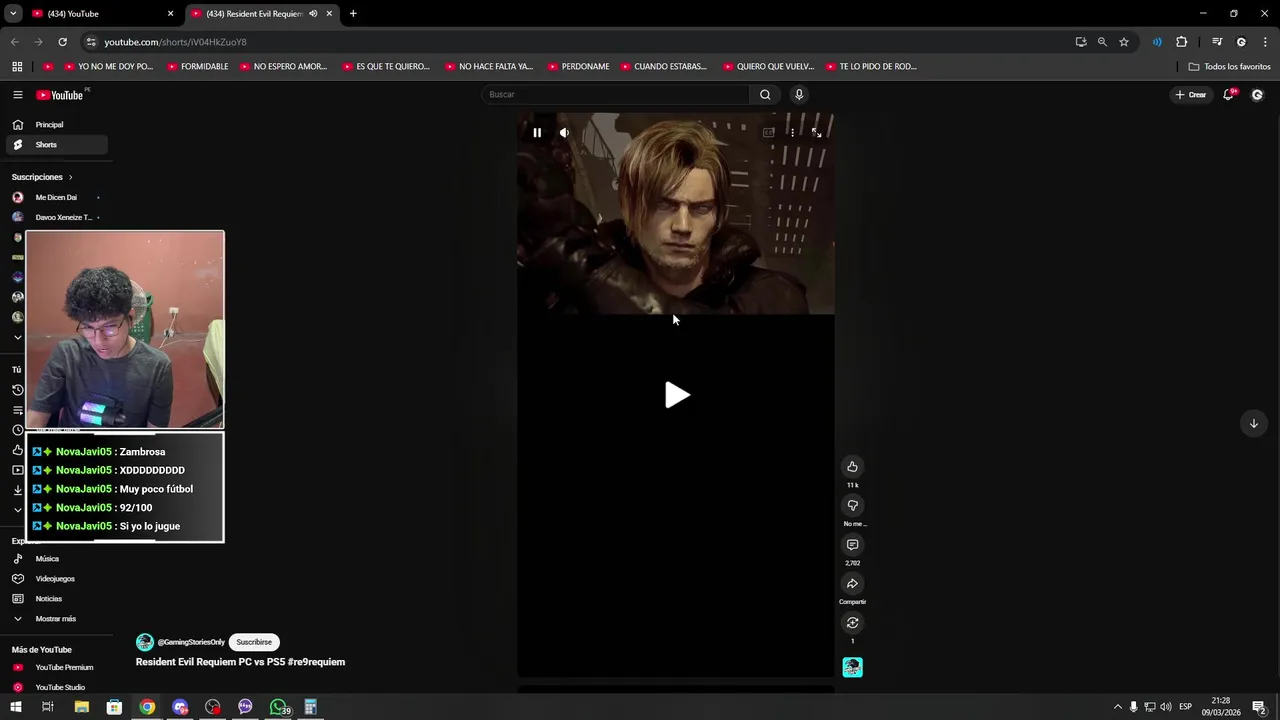Open the YouTube account avatar menu
Screen dimensions: 1280x720
pos(1257,95)
